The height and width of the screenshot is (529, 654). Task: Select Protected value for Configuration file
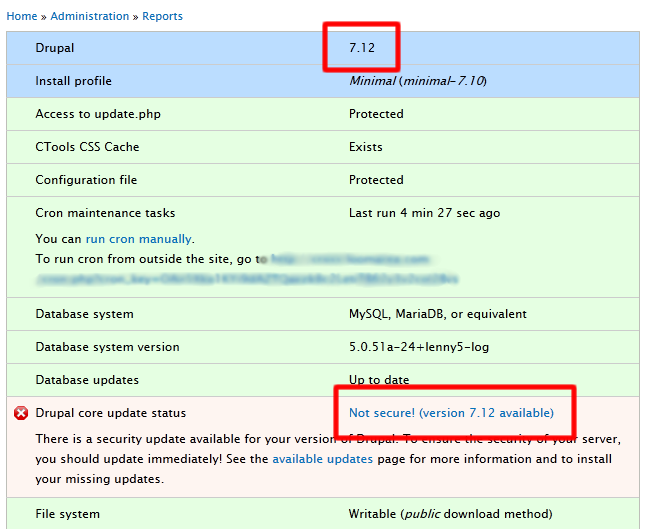tap(376, 180)
